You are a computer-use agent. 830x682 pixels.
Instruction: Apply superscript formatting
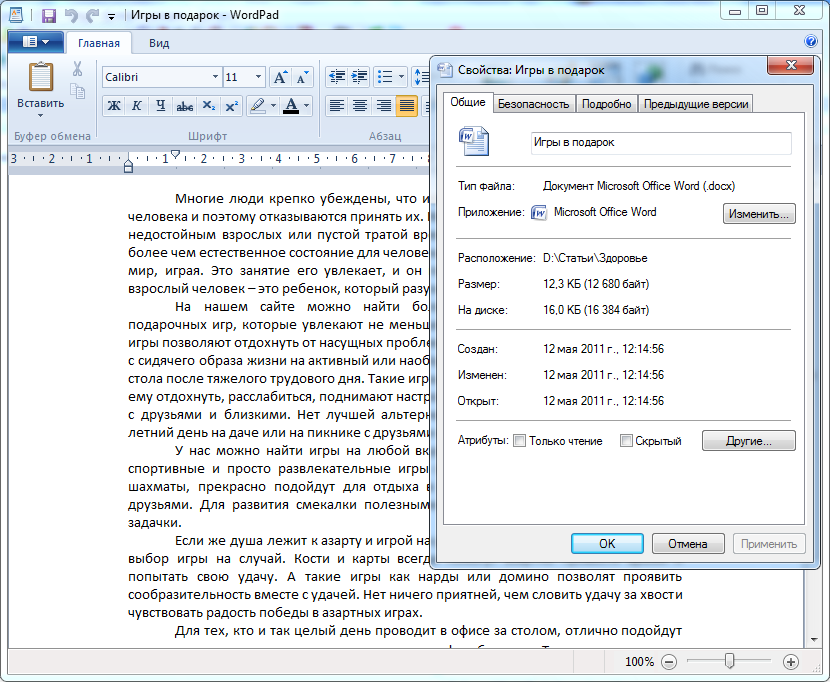(231, 106)
